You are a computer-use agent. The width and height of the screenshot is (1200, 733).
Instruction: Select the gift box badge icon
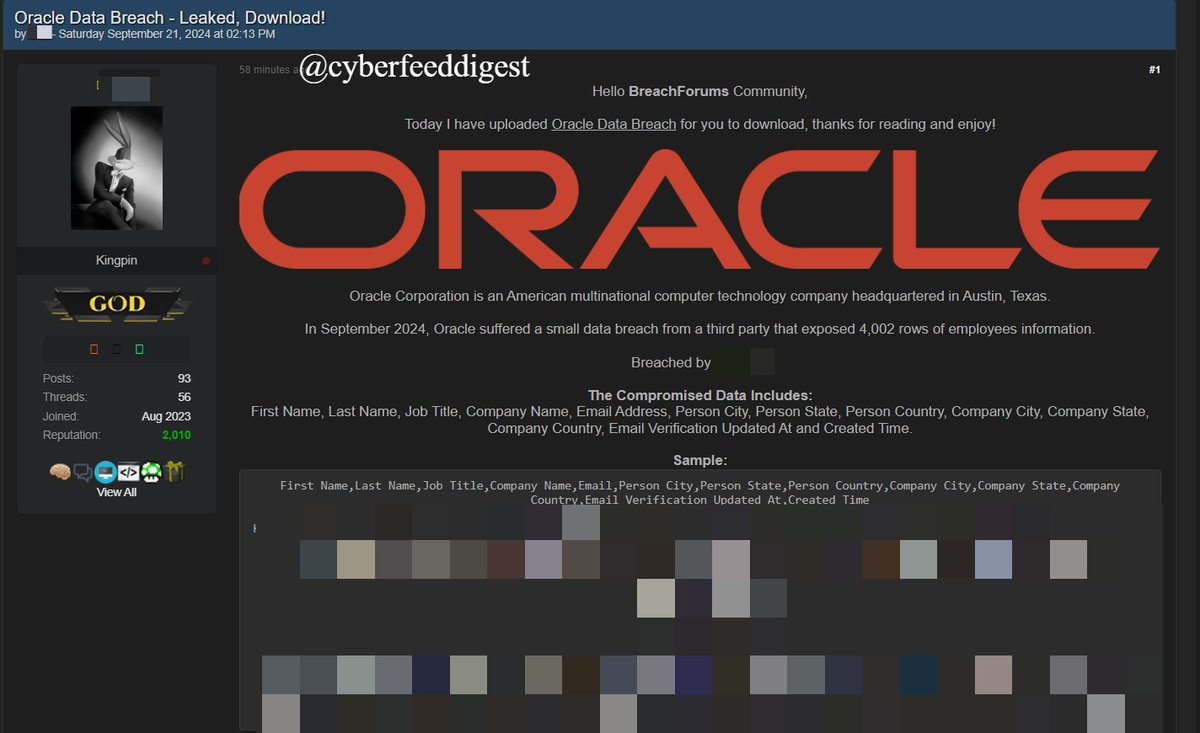click(173, 471)
